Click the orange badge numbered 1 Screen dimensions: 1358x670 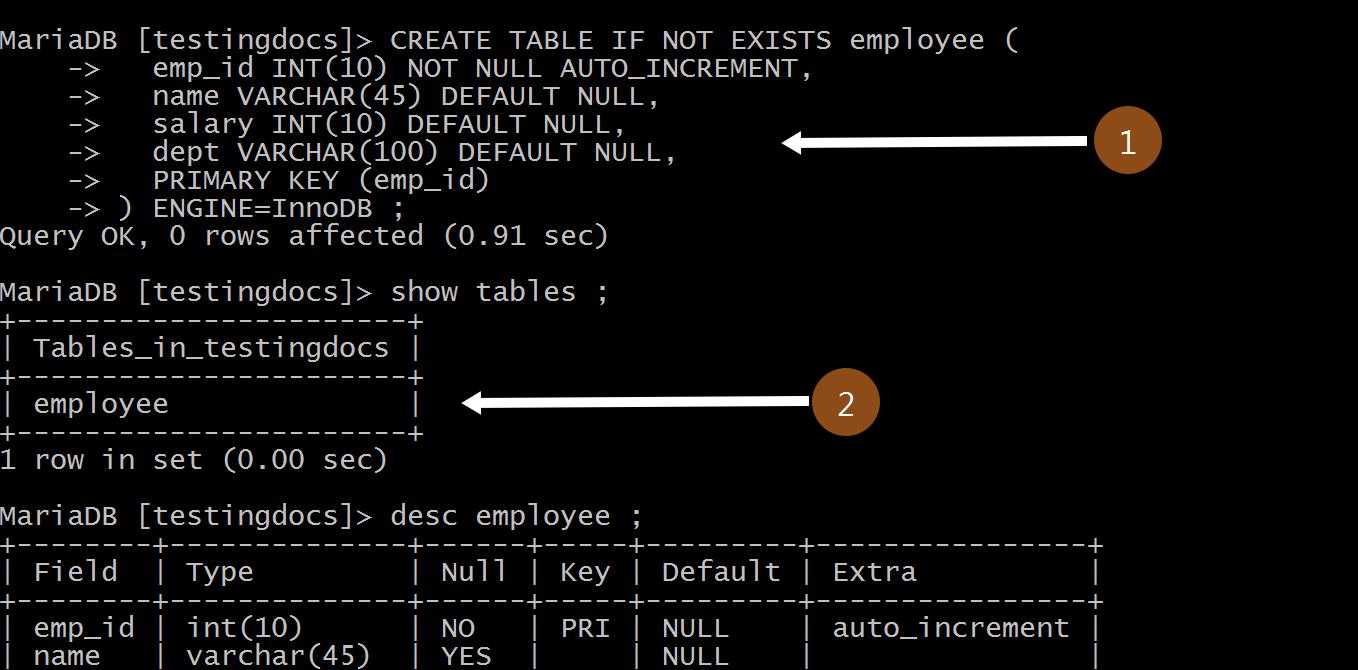[1126, 141]
